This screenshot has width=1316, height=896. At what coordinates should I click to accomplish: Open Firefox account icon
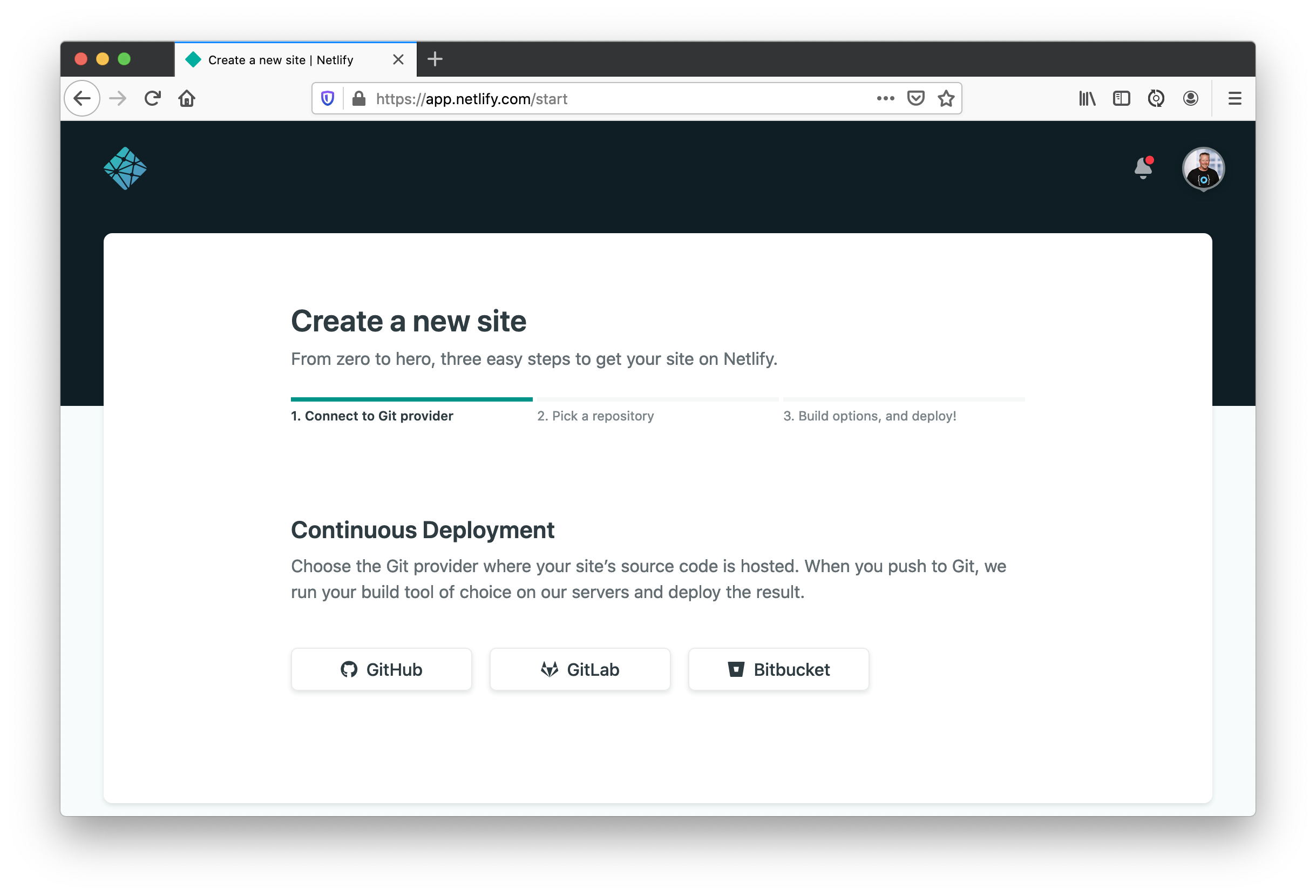tap(1190, 99)
